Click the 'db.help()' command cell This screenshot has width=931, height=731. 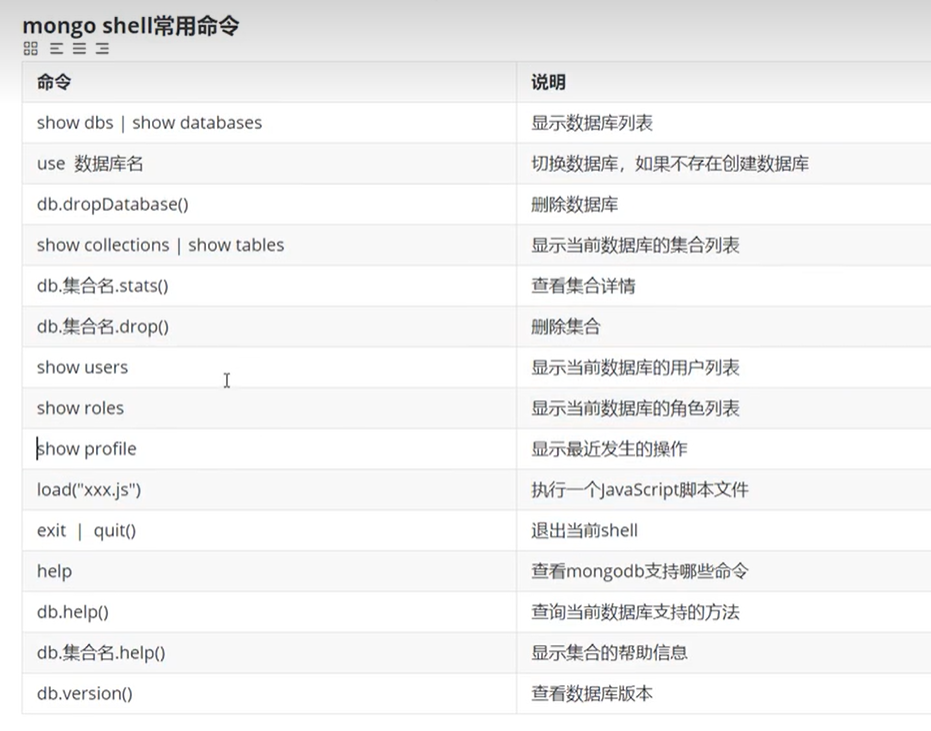point(269,612)
